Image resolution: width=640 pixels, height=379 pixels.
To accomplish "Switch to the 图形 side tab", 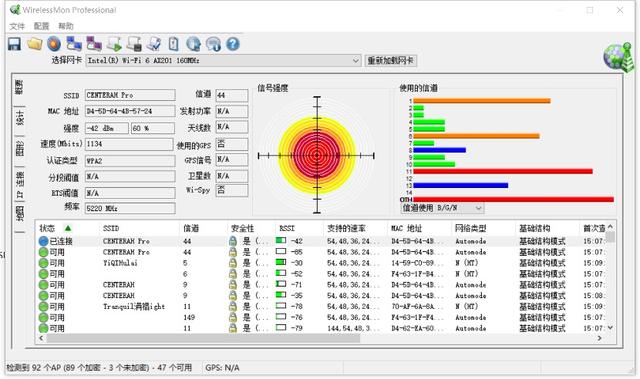I will point(19,149).
